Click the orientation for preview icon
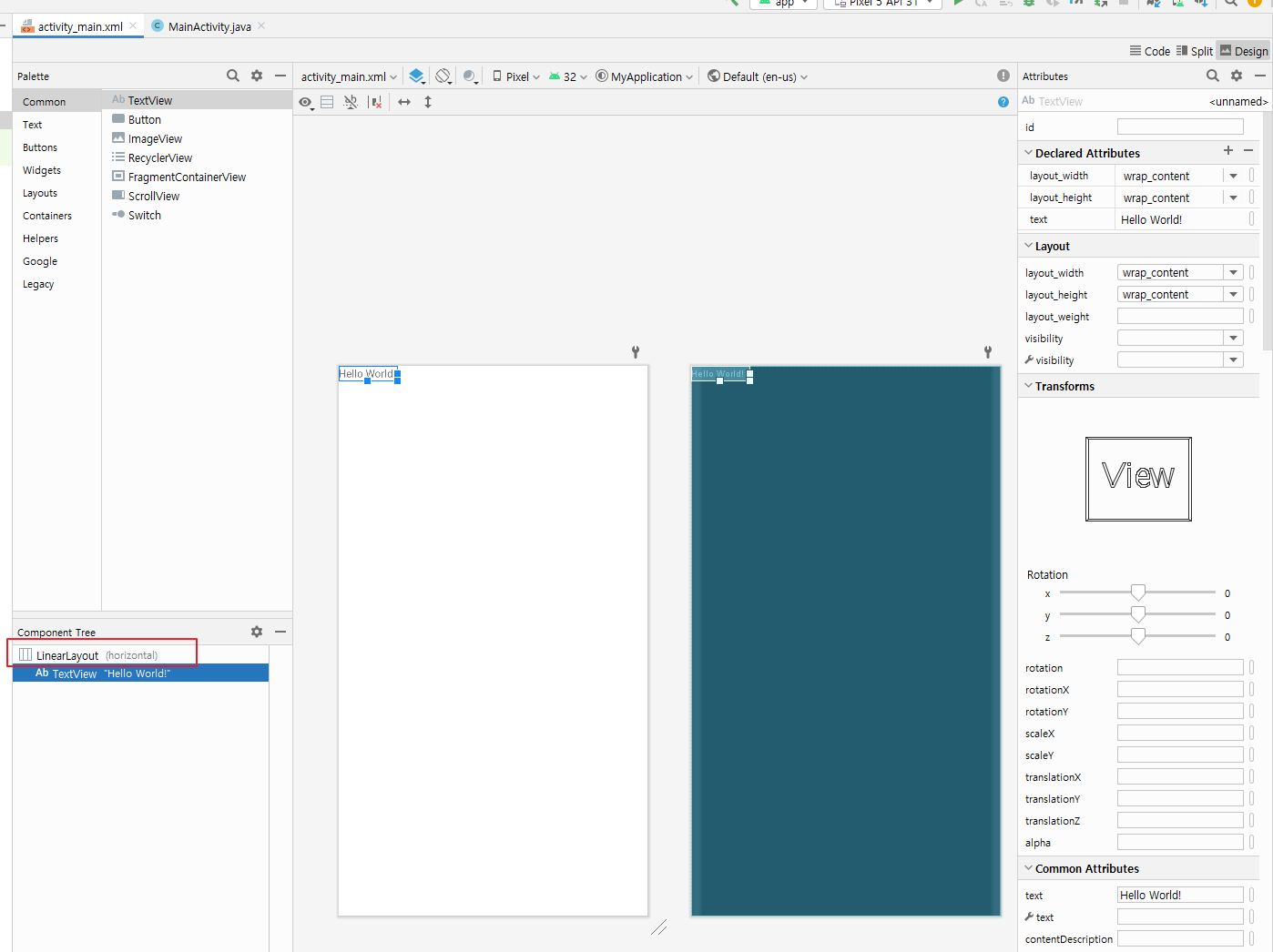 pos(443,76)
